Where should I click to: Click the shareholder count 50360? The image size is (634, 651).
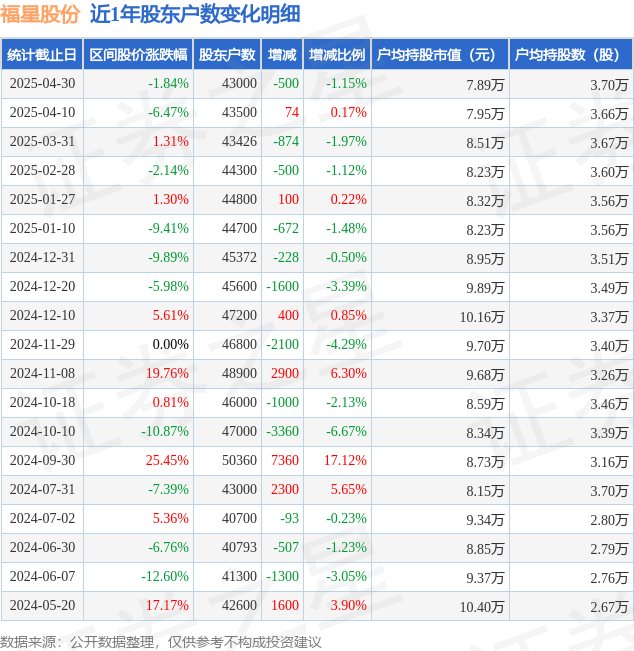point(239,460)
